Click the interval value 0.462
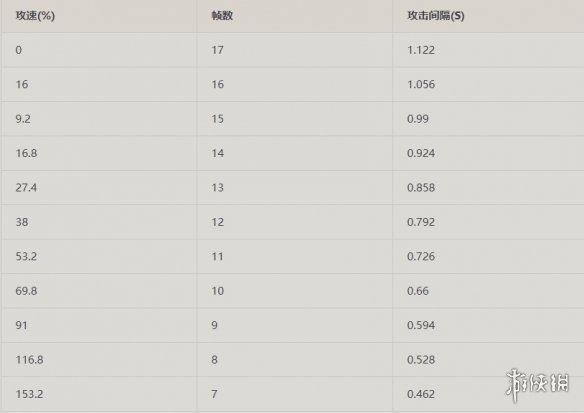Image resolution: width=584 pixels, height=413 pixels. [x=421, y=394]
